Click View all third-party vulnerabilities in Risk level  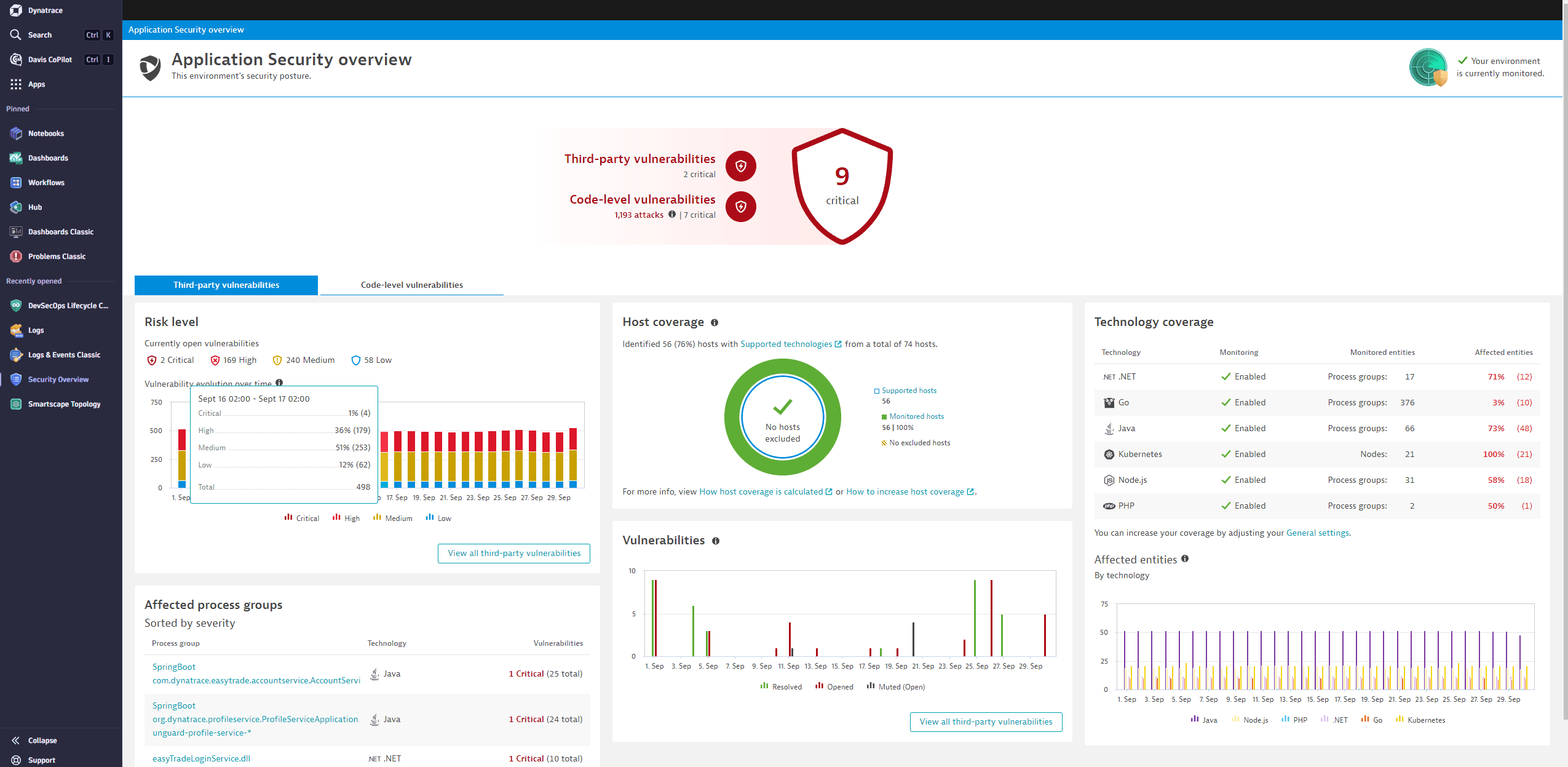click(x=513, y=553)
